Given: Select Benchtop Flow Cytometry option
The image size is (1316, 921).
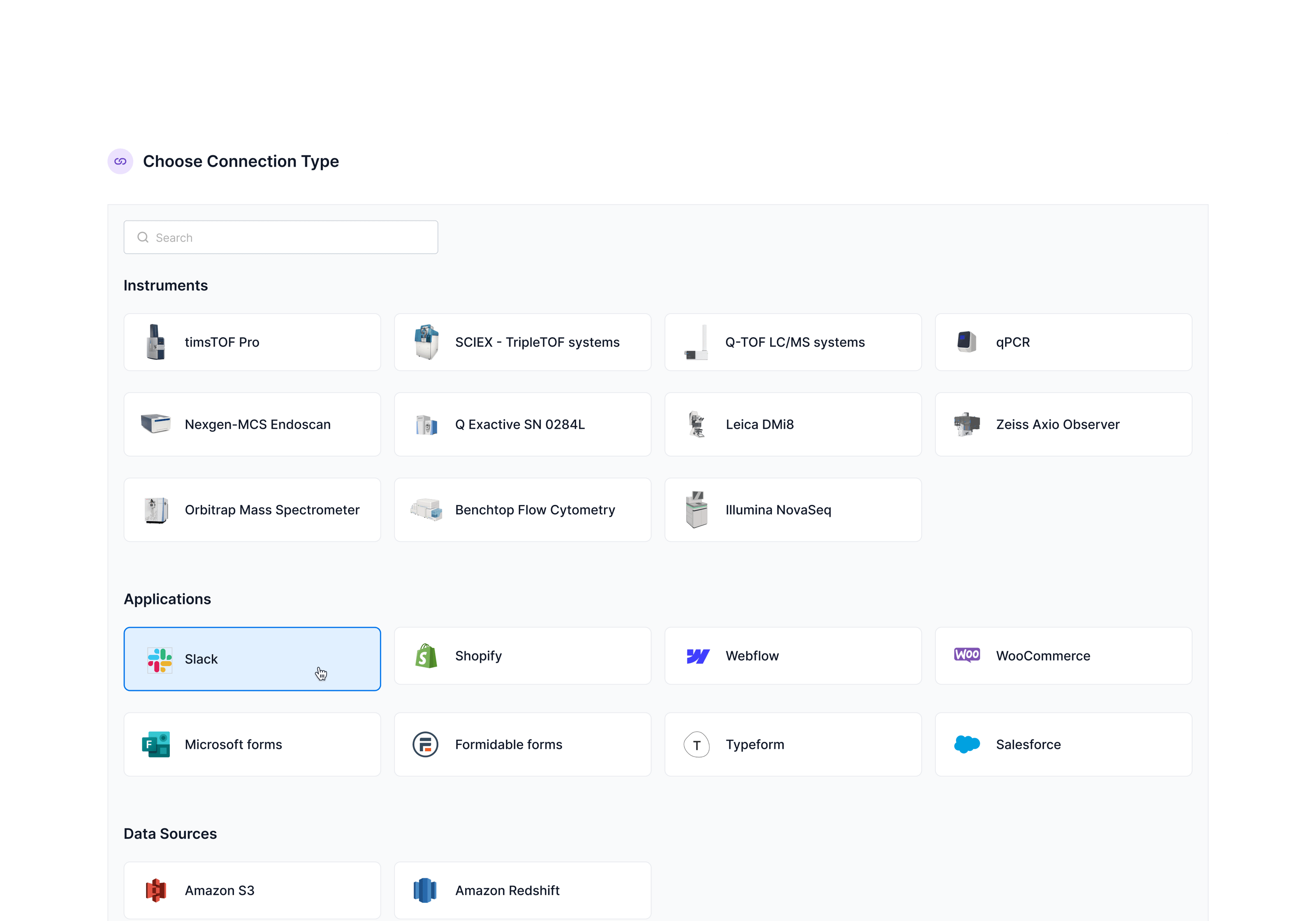Looking at the screenshot, I should (522, 510).
